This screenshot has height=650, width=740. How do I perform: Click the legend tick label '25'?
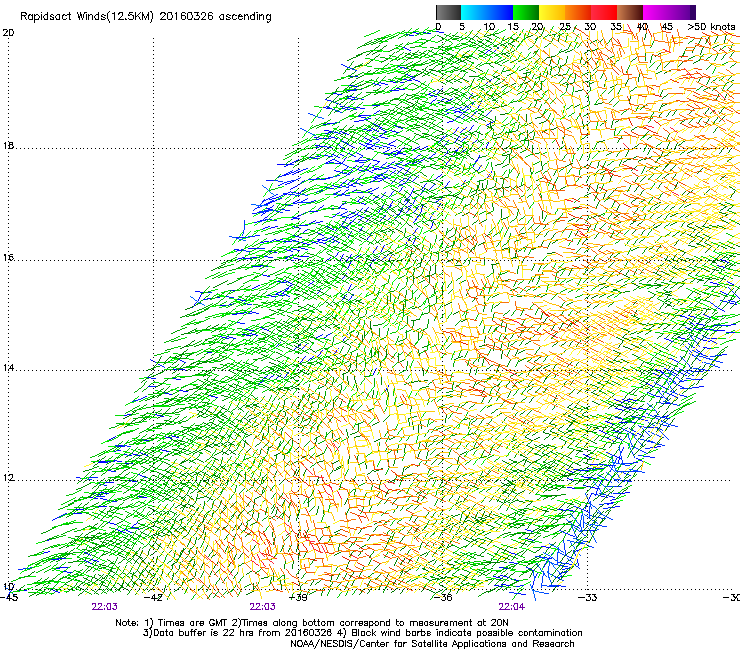565,26
